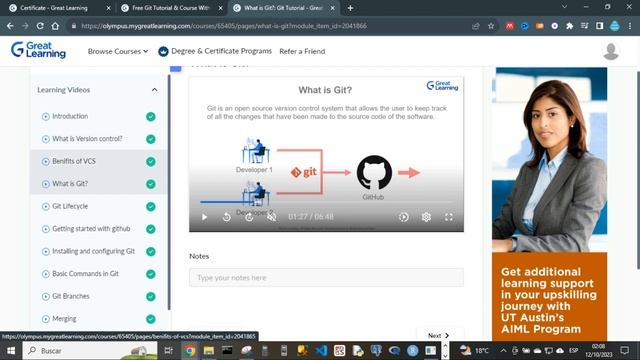Switch to Free Git Tutorial & Course tab
Viewport: 640px width, 360px height.
(x=171, y=8)
